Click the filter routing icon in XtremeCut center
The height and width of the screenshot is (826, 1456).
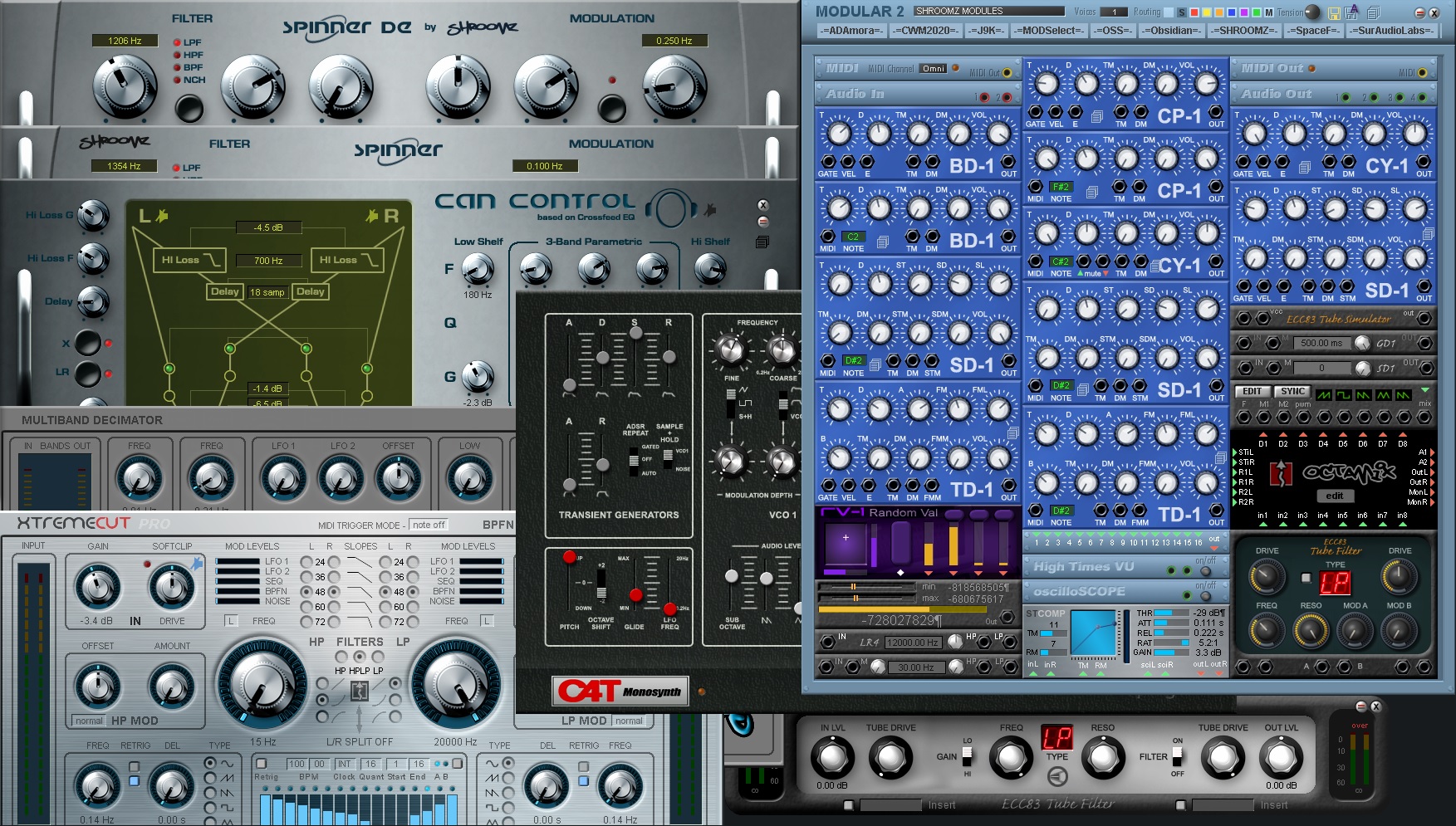(359, 690)
